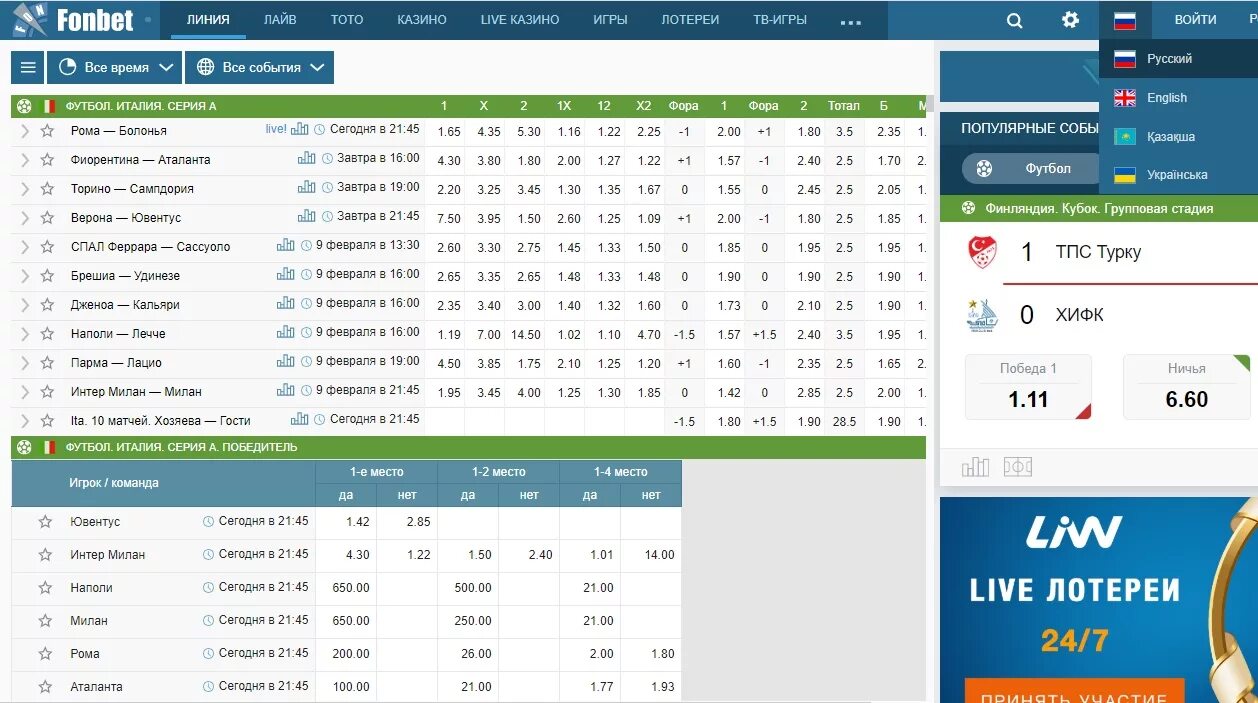1258x703 pixels.
Task: Favorite the Фиорентина — Аталанта match star
Action: click(x=47, y=159)
